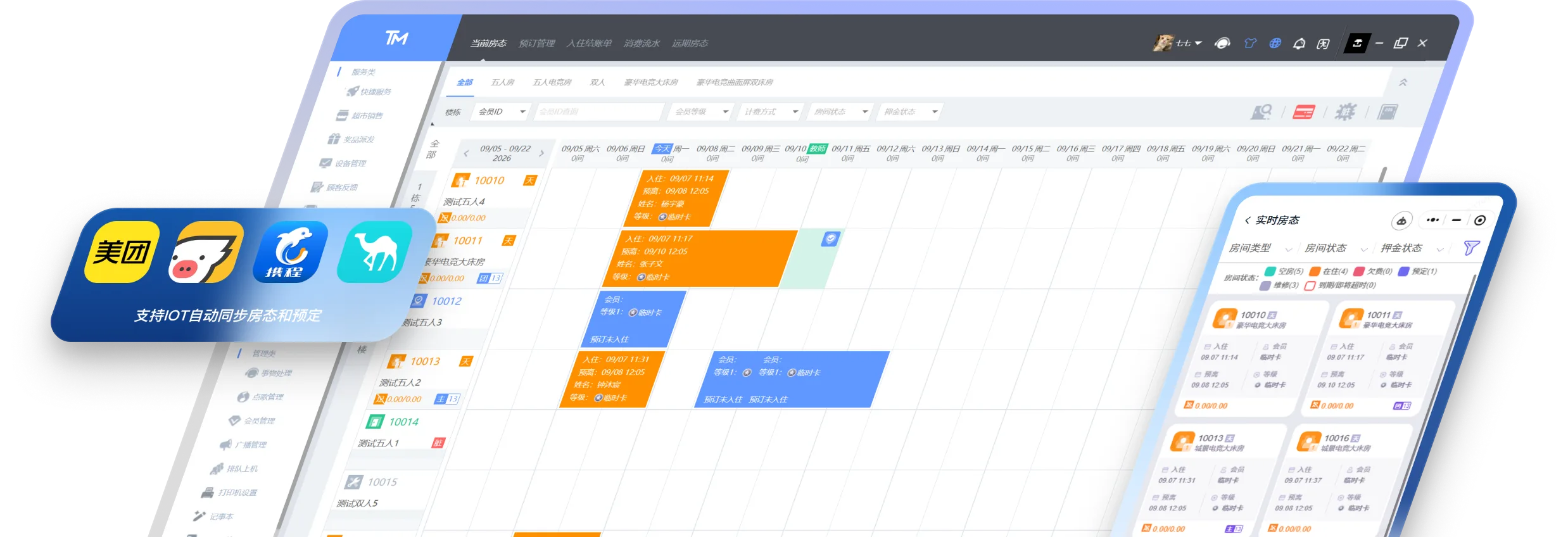Viewport: 1568px width, 537px height.
Task: Click the 携程 Ctrip app icon
Action: pyautogui.click(x=290, y=251)
